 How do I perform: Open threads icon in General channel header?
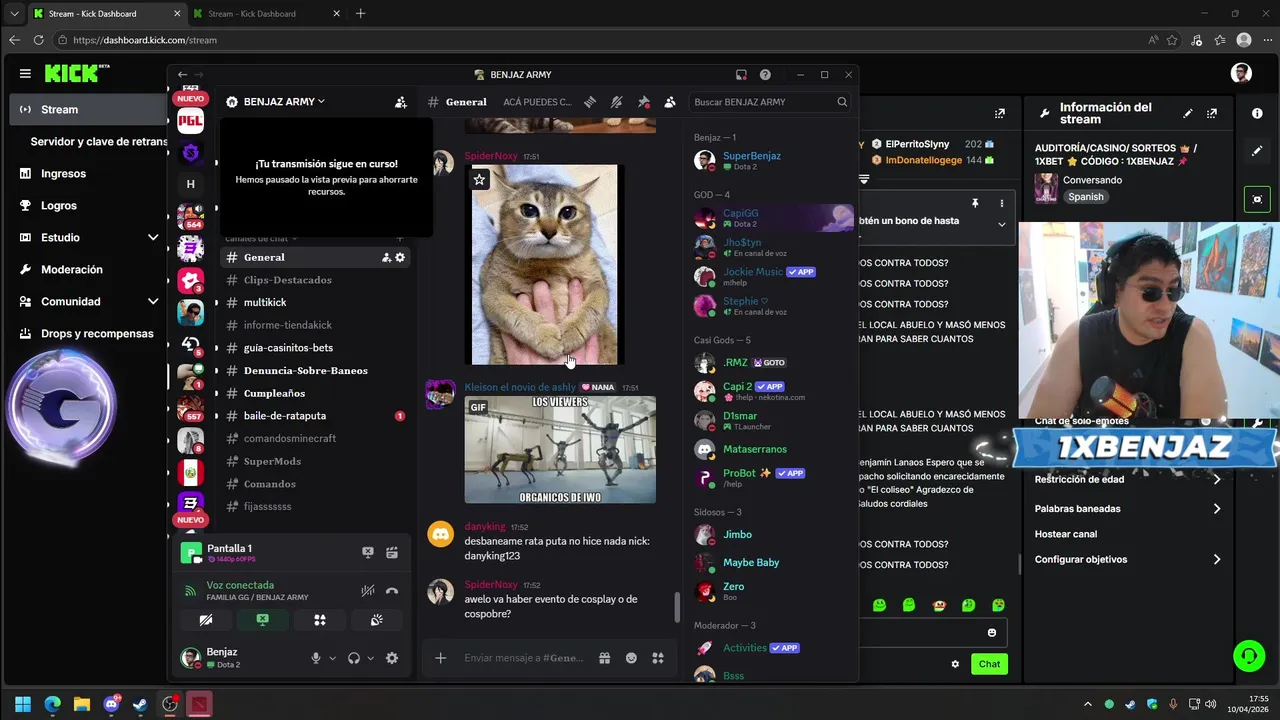tap(590, 102)
